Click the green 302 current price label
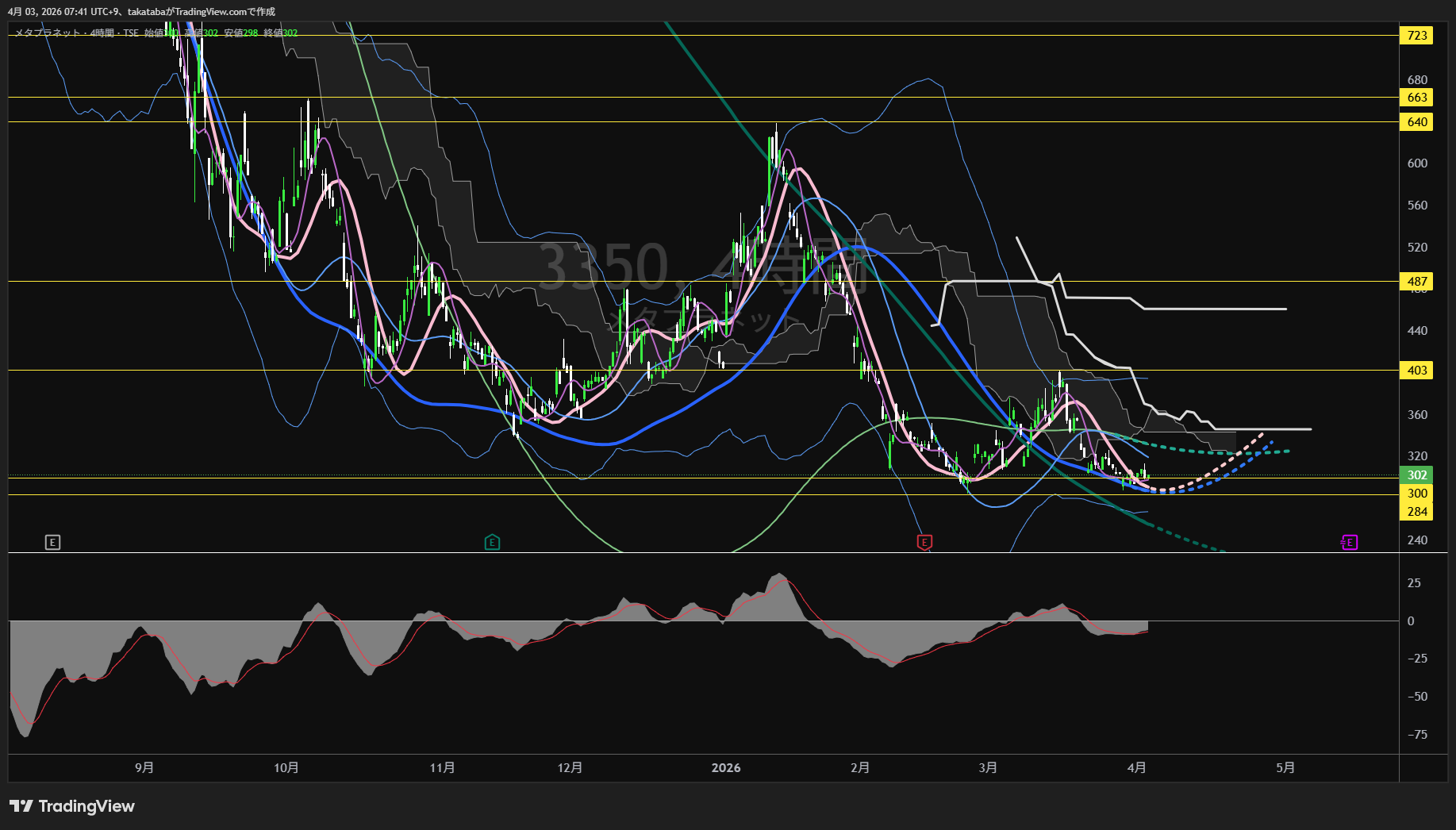Image resolution: width=1456 pixels, height=830 pixels. pyautogui.click(x=1417, y=475)
